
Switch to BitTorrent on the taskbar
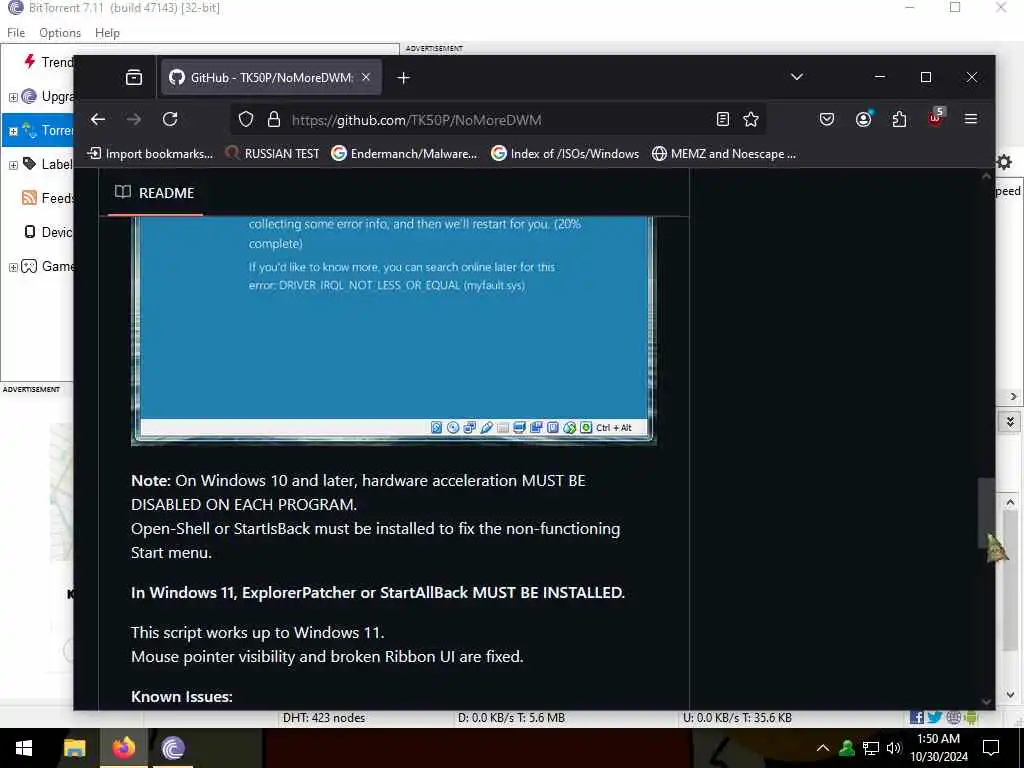coord(173,748)
